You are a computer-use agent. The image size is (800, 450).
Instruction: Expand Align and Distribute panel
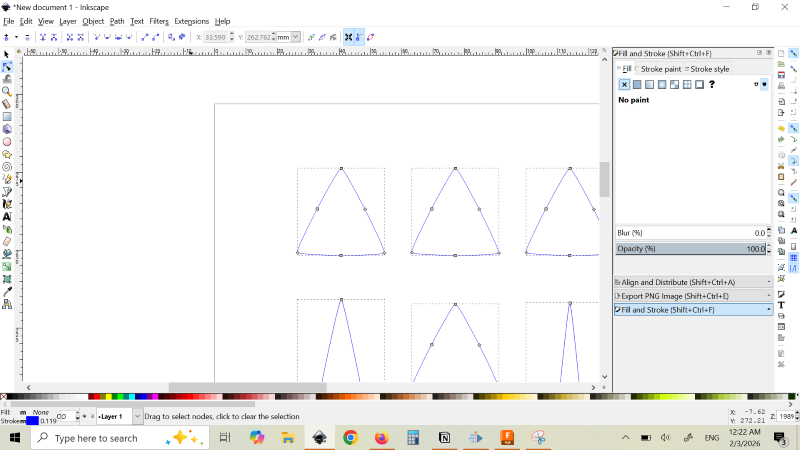(693, 282)
